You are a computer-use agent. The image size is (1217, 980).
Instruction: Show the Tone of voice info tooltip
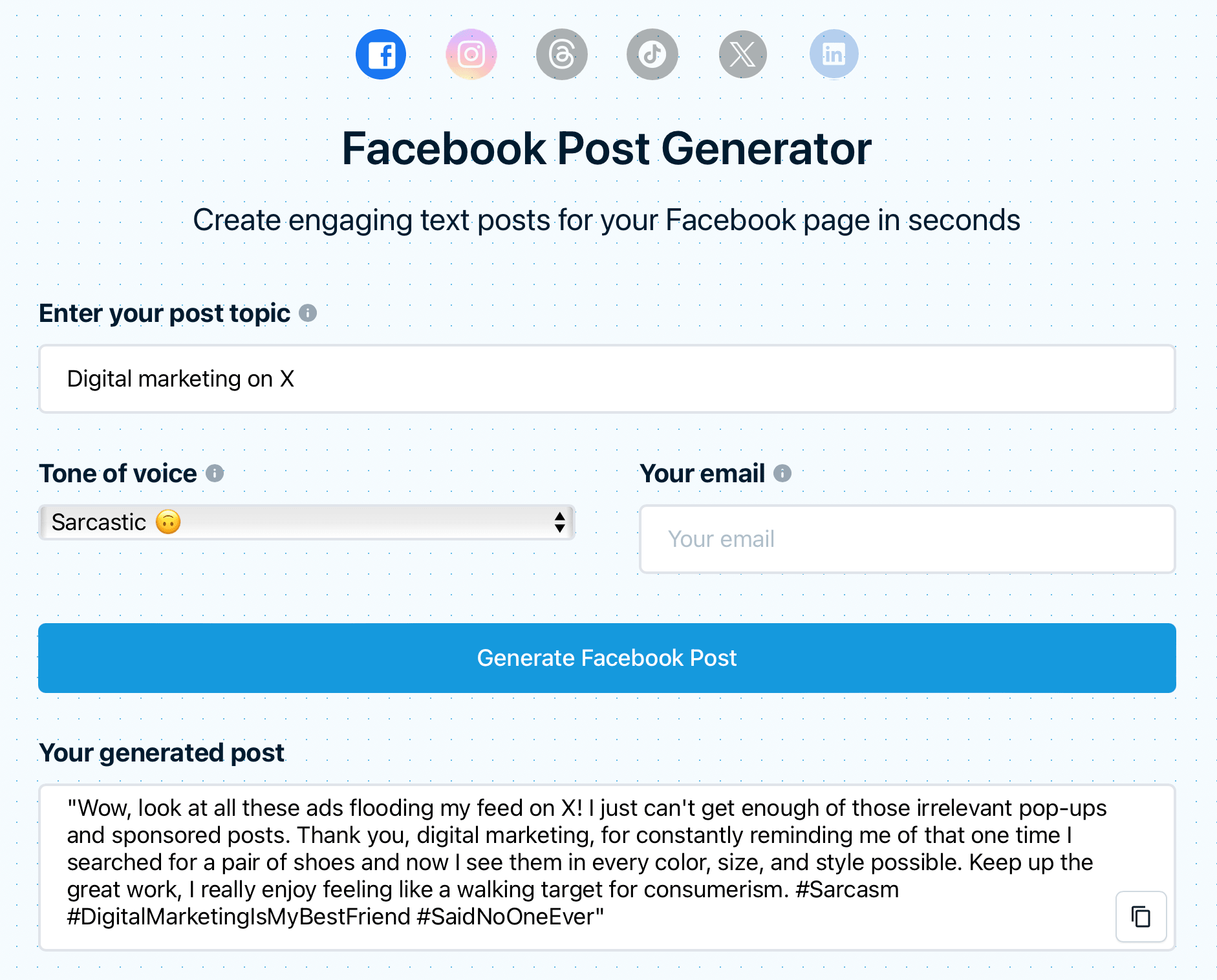(214, 473)
